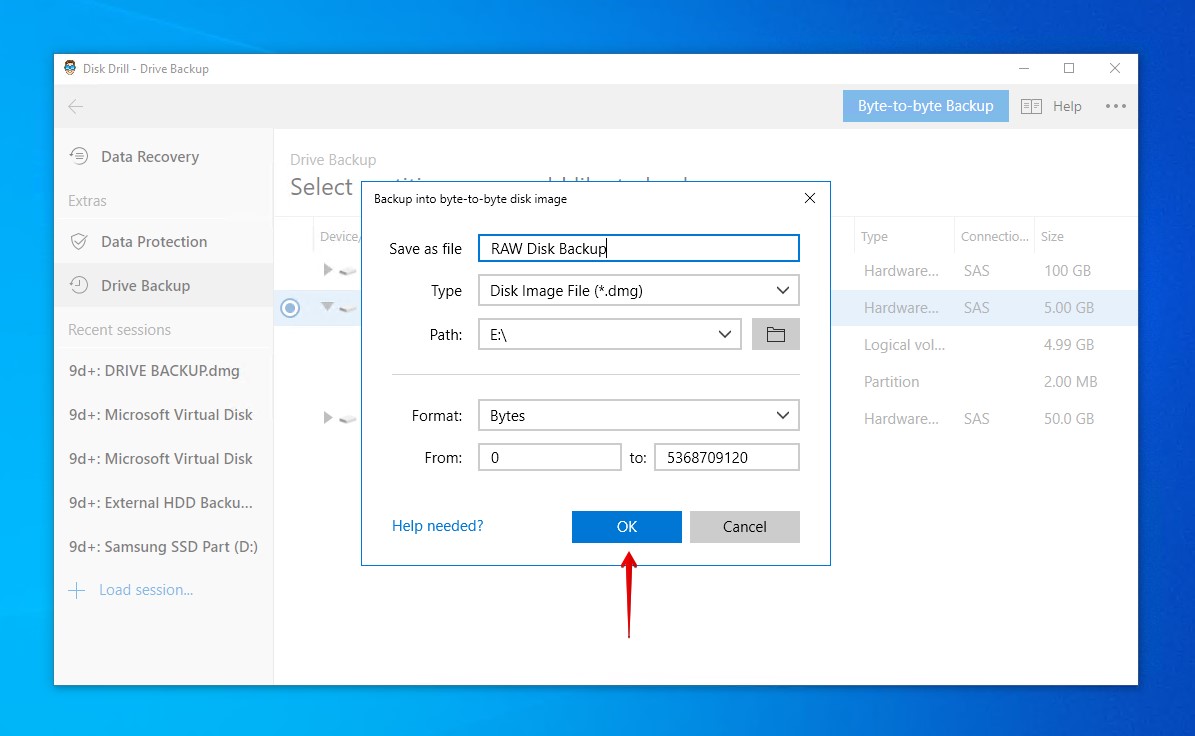Click the plus icon beside Load session
1195x736 pixels.
point(76,590)
